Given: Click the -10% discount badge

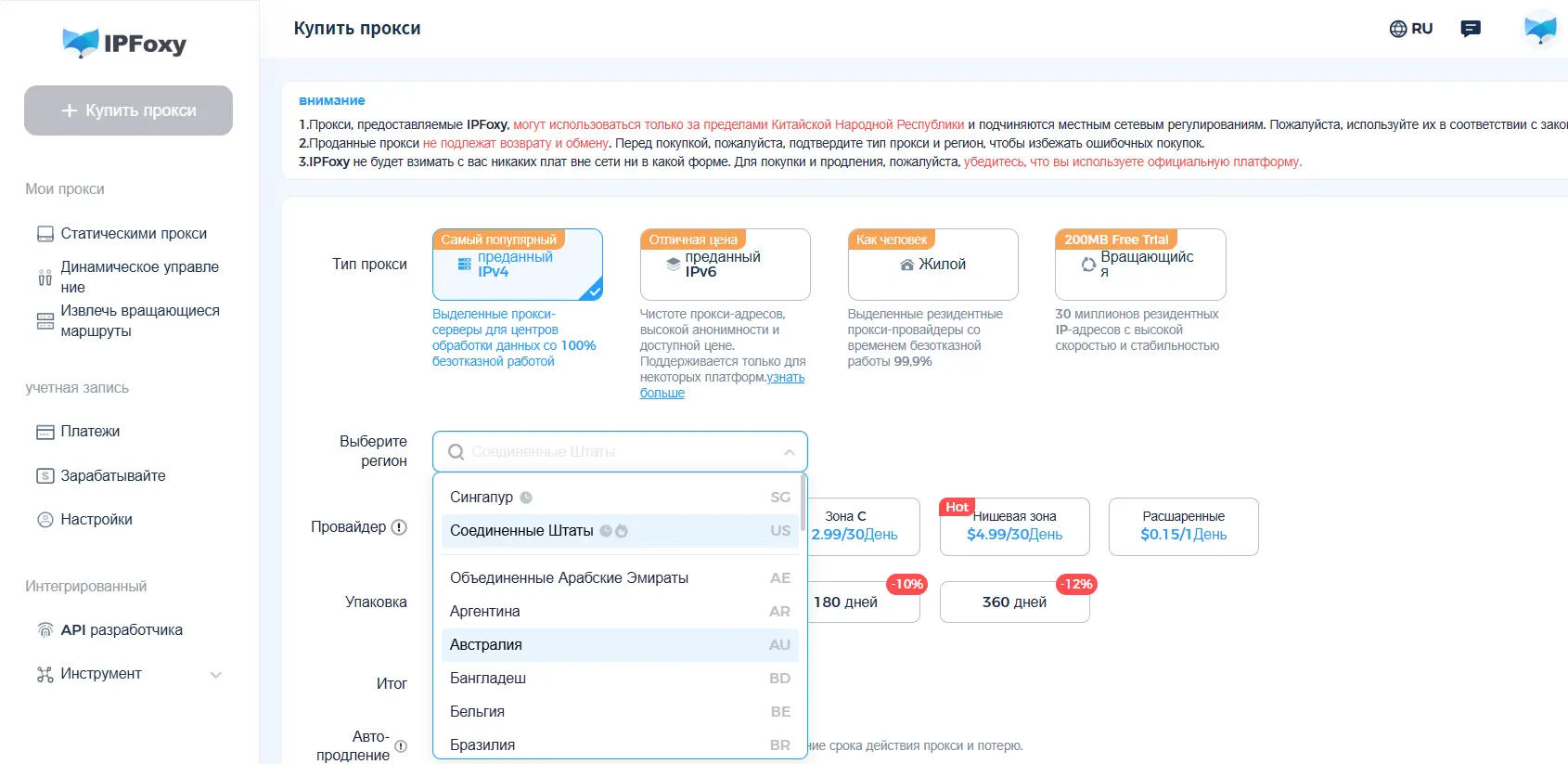Looking at the screenshot, I should tap(907, 584).
